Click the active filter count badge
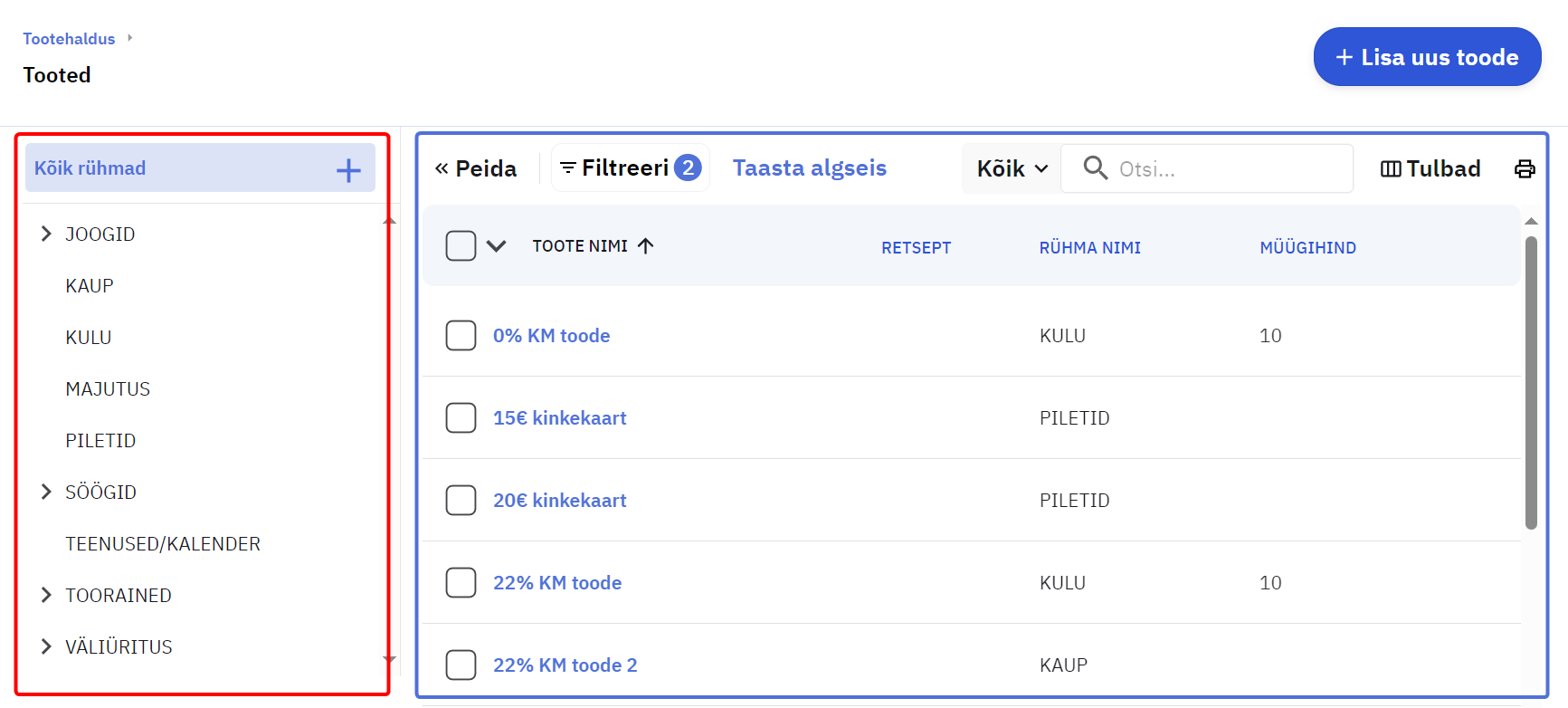This screenshot has width=1568, height=708. coord(688,167)
